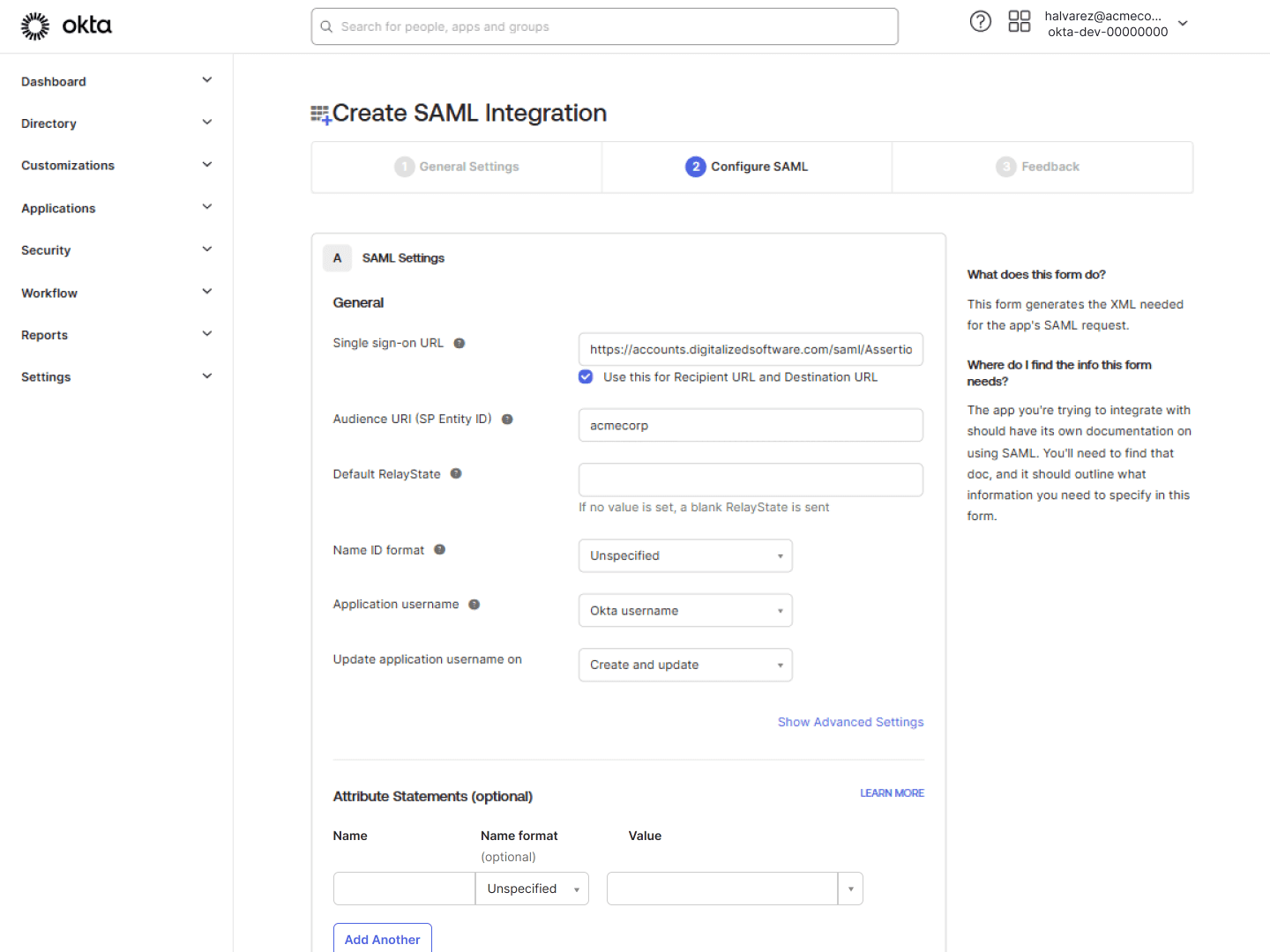This screenshot has width=1270, height=952.
Task: Click the 'Attribute Statements (optional)' heading
Action: point(433,797)
